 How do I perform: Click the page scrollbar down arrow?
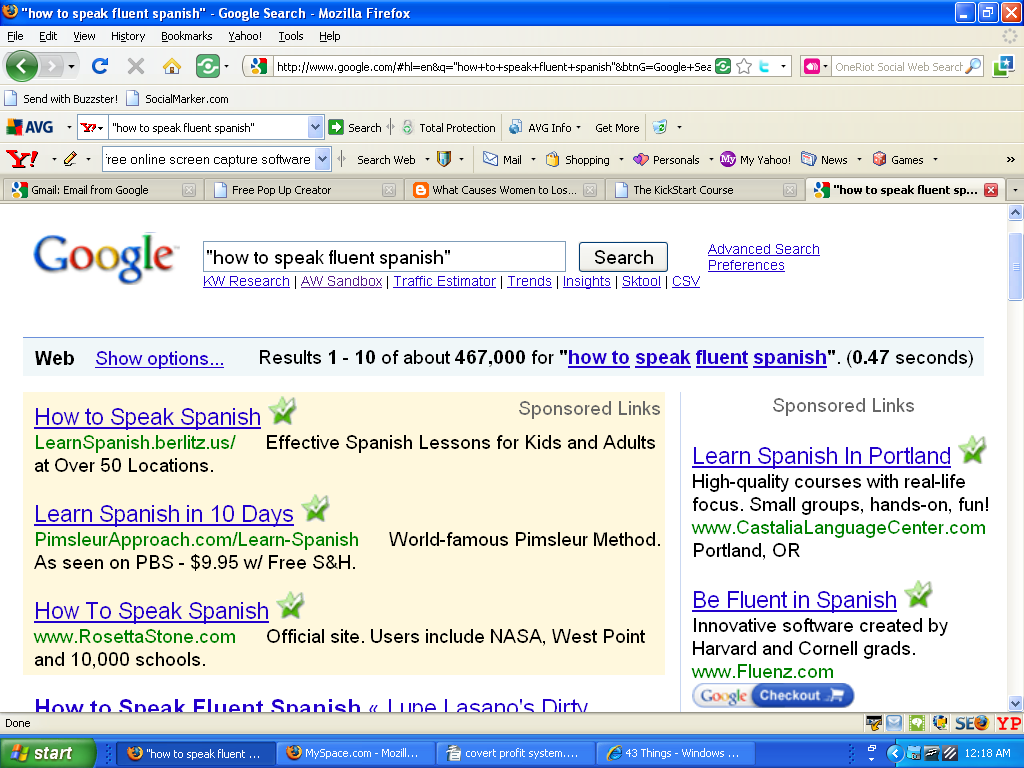1015,703
